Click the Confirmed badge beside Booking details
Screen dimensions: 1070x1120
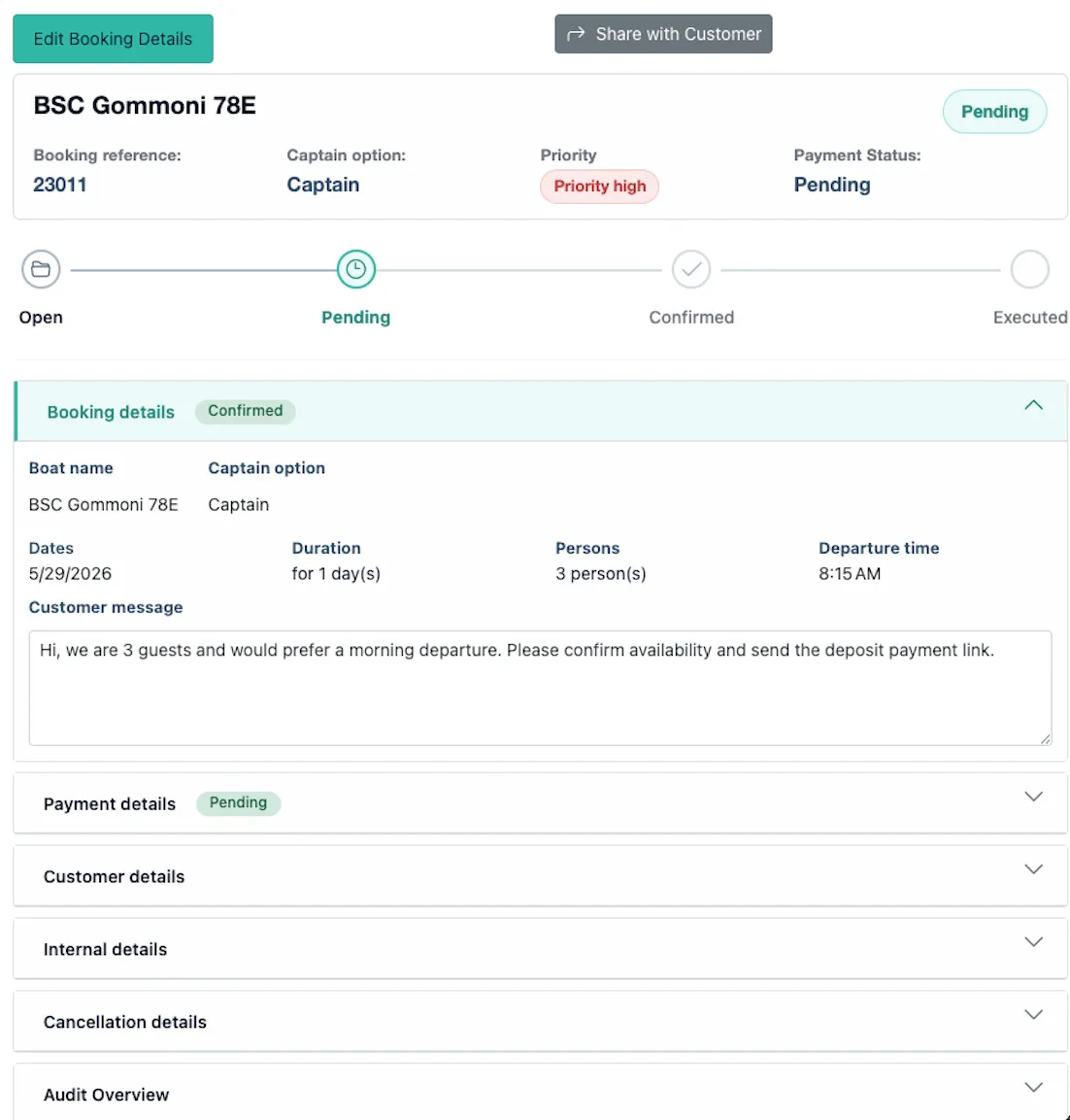pos(246,412)
